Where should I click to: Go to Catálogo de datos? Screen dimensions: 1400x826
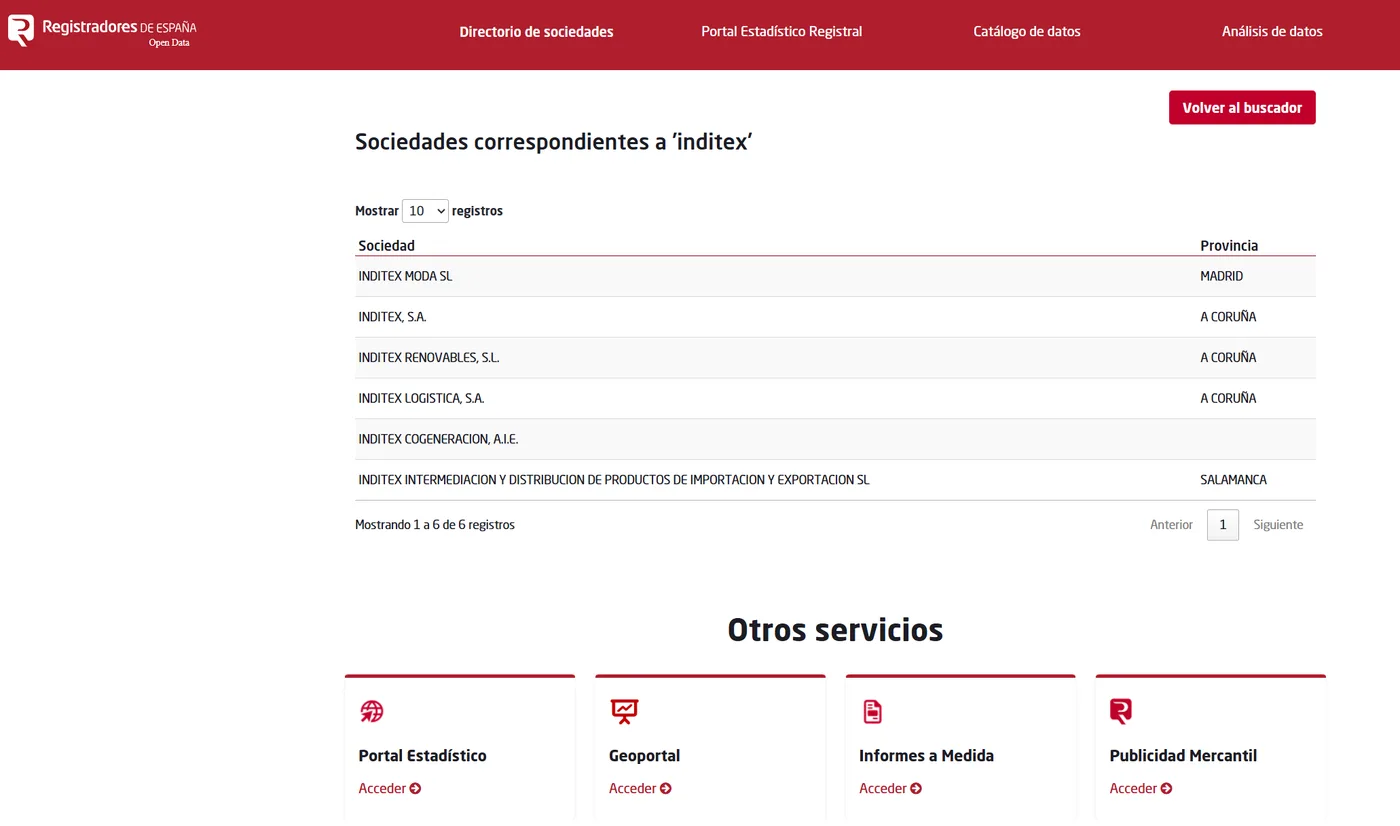point(1027,32)
